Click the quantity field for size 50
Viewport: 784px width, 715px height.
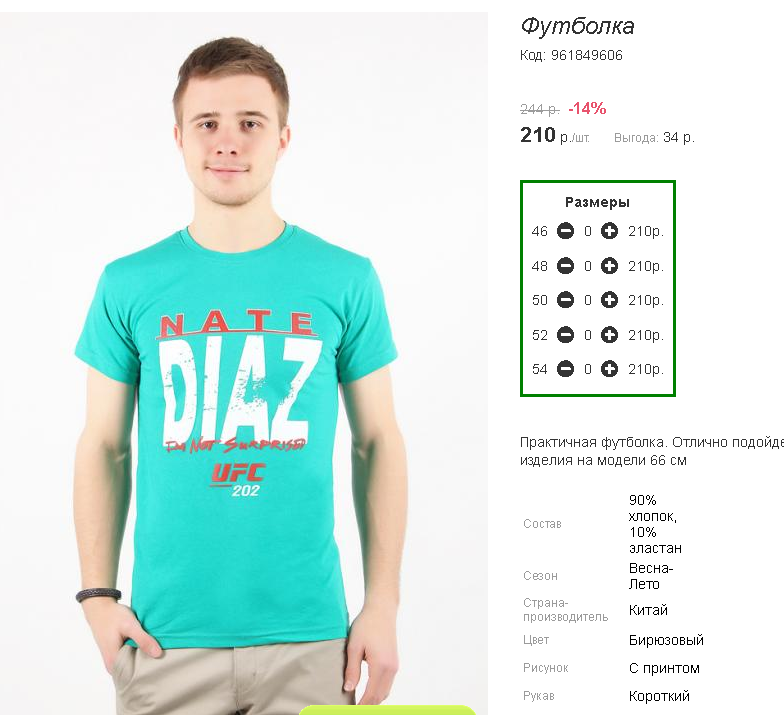[588, 300]
